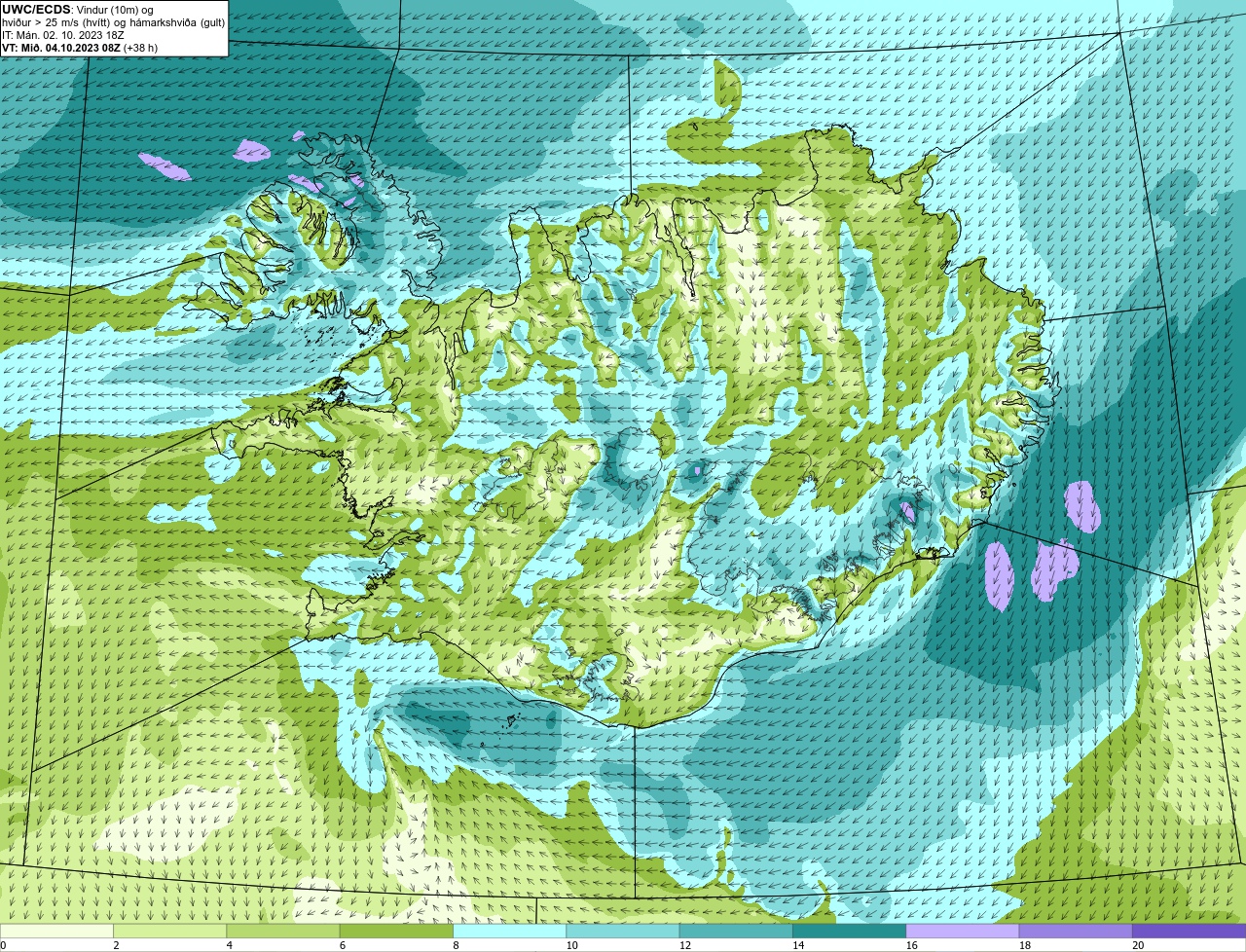Select the light purple 16–18 legend band
Screen dimensions: 1246x952
tap(962, 932)
